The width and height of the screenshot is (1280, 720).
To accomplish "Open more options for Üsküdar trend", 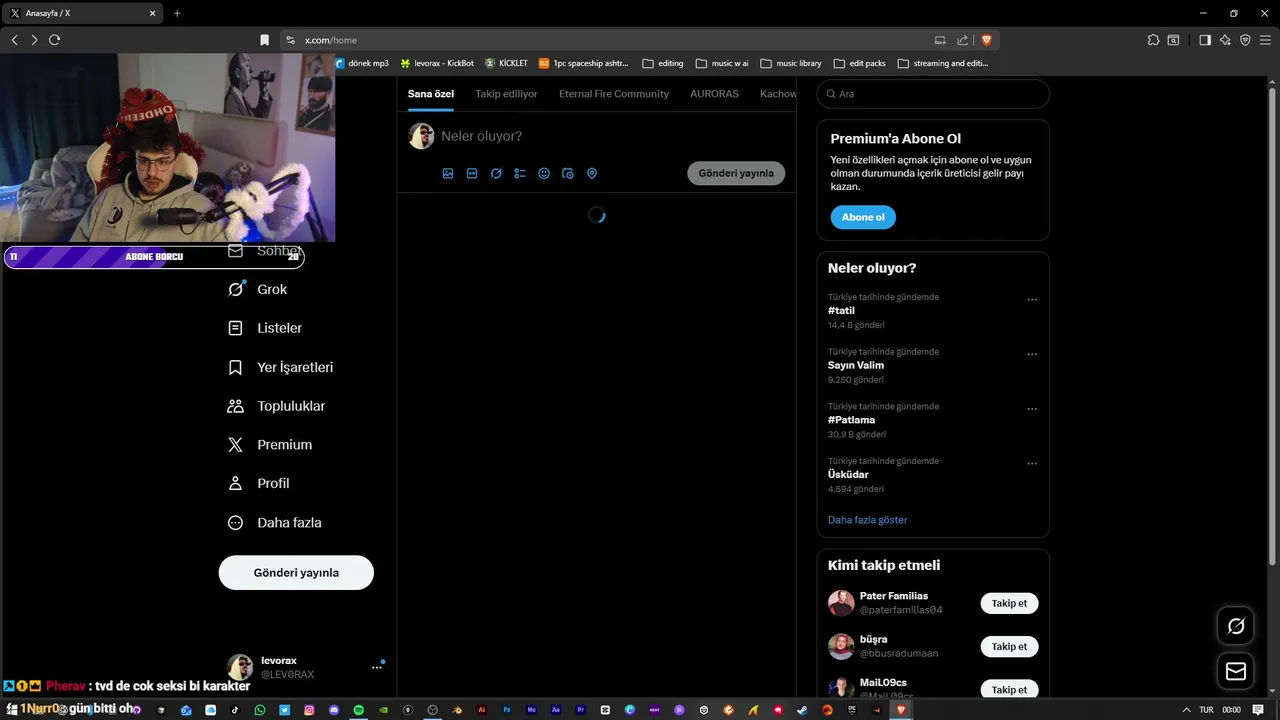I will [1032, 464].
